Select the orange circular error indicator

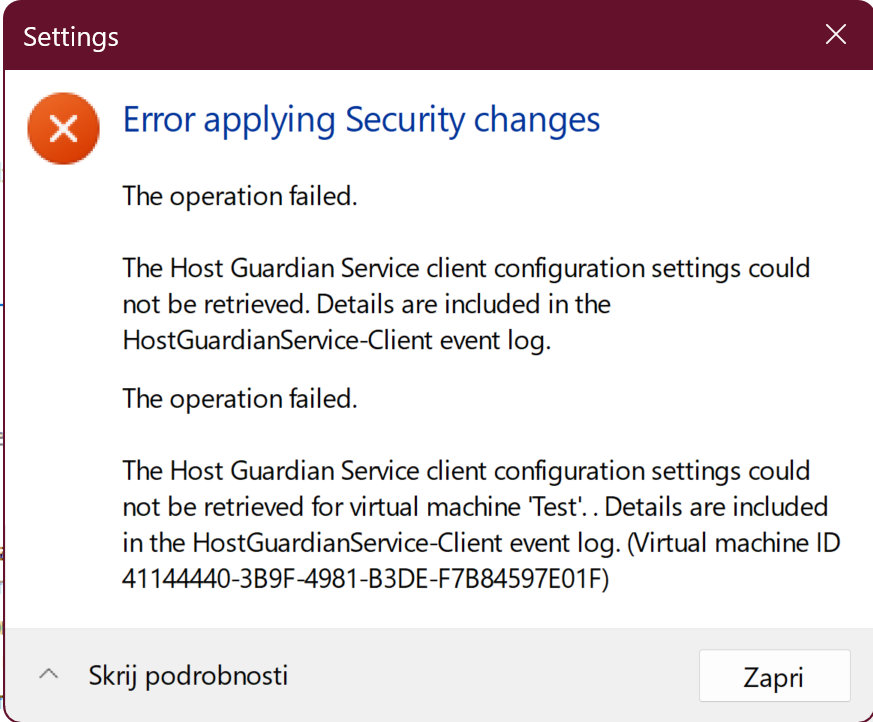(63, 128)
